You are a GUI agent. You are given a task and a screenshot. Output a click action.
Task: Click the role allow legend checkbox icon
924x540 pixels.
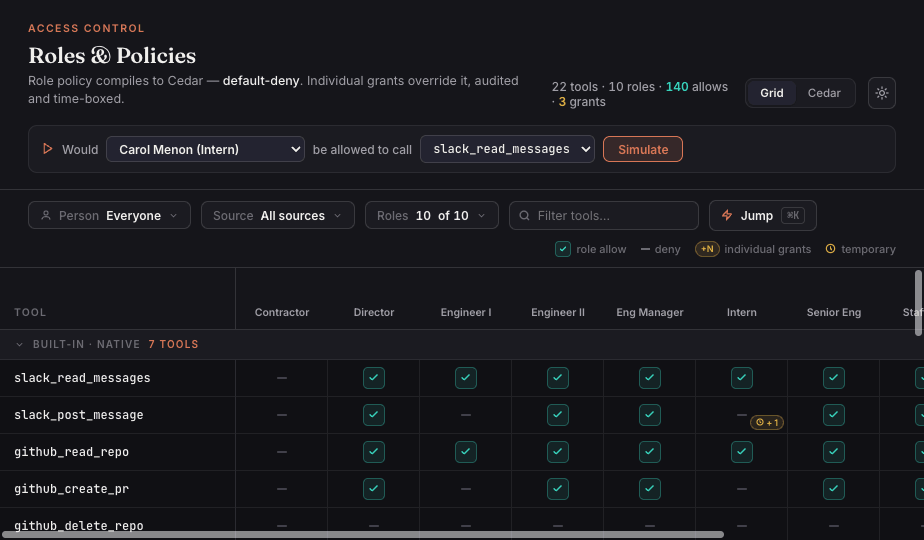[563, 249]
